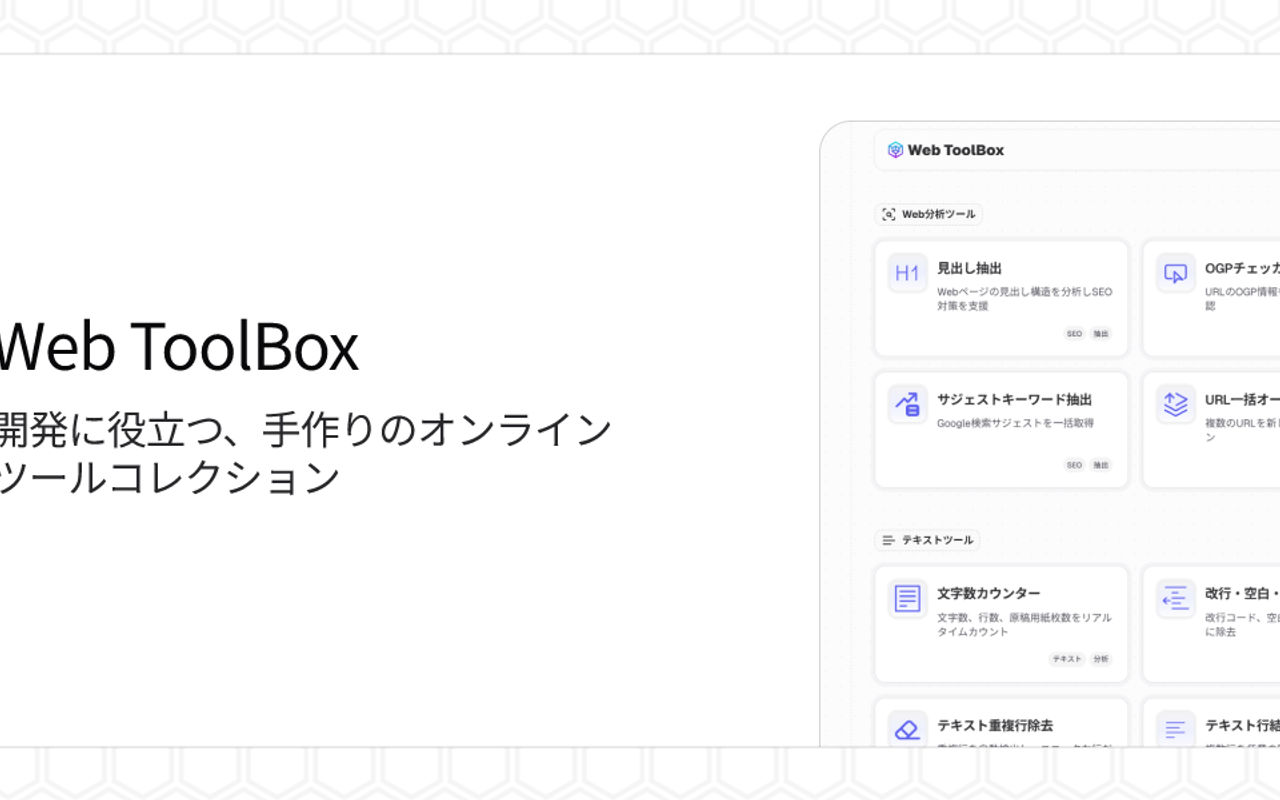Image resolution: width=1280 pixels, height=800 pixels.
Task: Open the URL一括オープン tool card
Action: tap(1211, 430)
